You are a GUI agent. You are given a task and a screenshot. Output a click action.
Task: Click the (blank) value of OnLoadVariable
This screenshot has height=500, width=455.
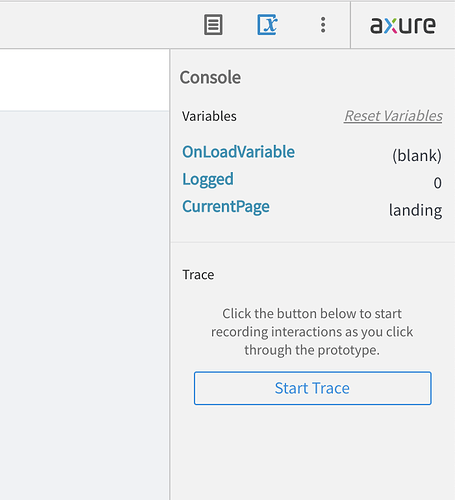click(x=417, y=156)
